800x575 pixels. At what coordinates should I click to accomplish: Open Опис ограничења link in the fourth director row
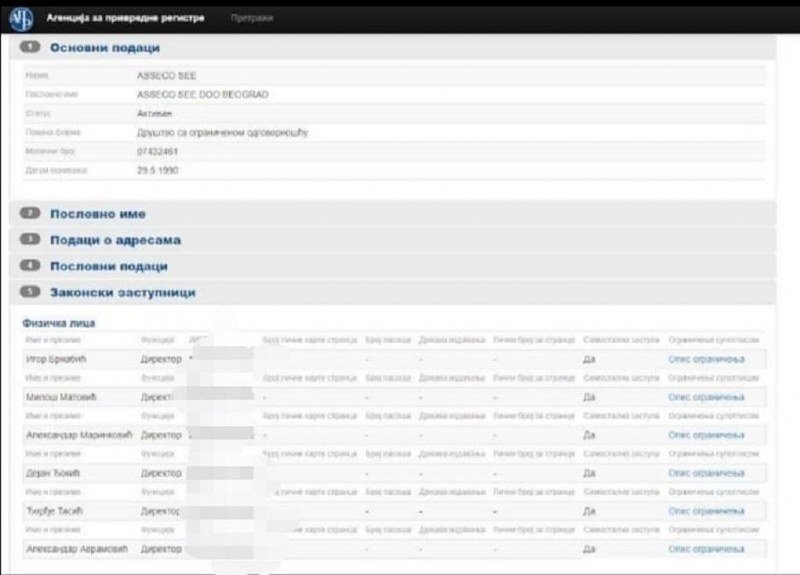click(706, 473)
